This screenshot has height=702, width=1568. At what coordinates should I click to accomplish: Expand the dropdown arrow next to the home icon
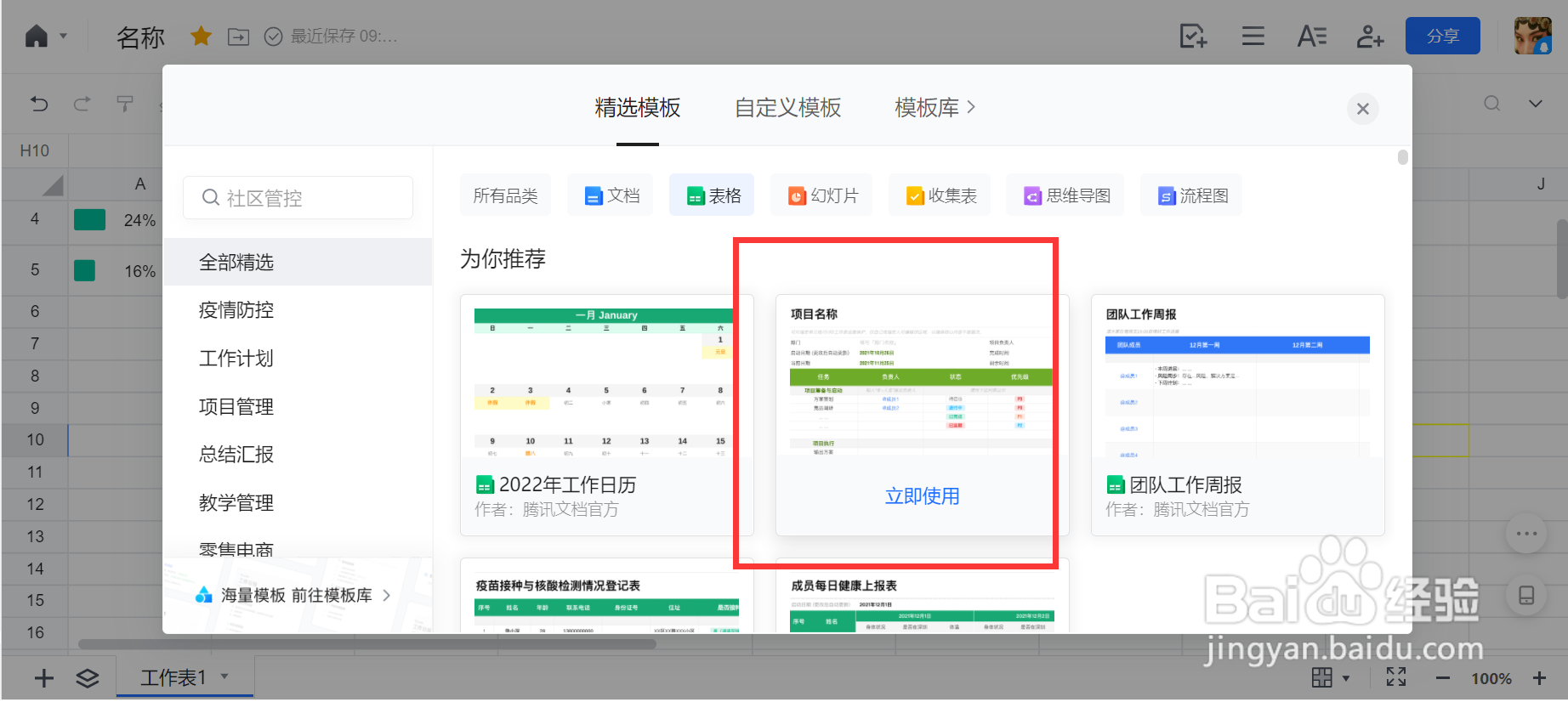[64, 37]
